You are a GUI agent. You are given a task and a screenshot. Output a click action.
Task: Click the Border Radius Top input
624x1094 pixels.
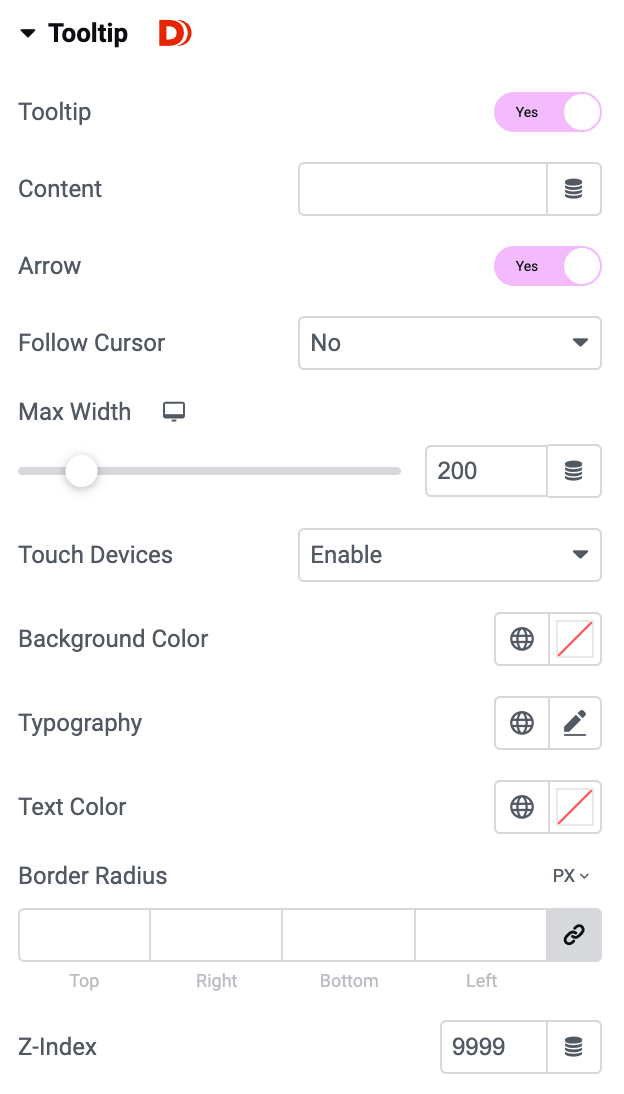tap(84, 935)
